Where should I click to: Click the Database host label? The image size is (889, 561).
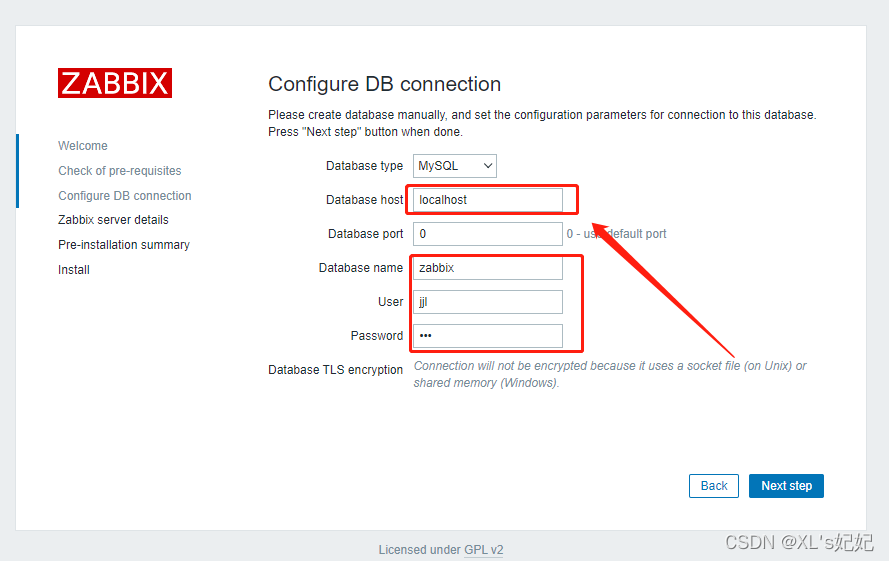(365, 200)
